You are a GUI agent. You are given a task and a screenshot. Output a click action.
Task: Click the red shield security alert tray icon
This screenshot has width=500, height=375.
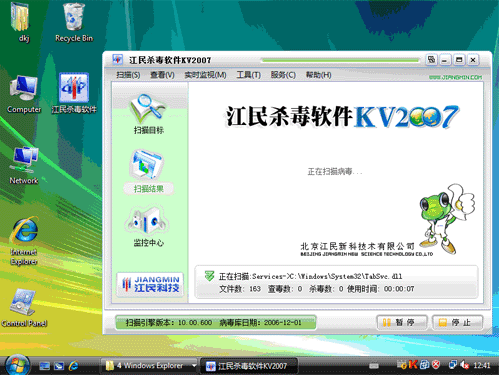[435, 365]
